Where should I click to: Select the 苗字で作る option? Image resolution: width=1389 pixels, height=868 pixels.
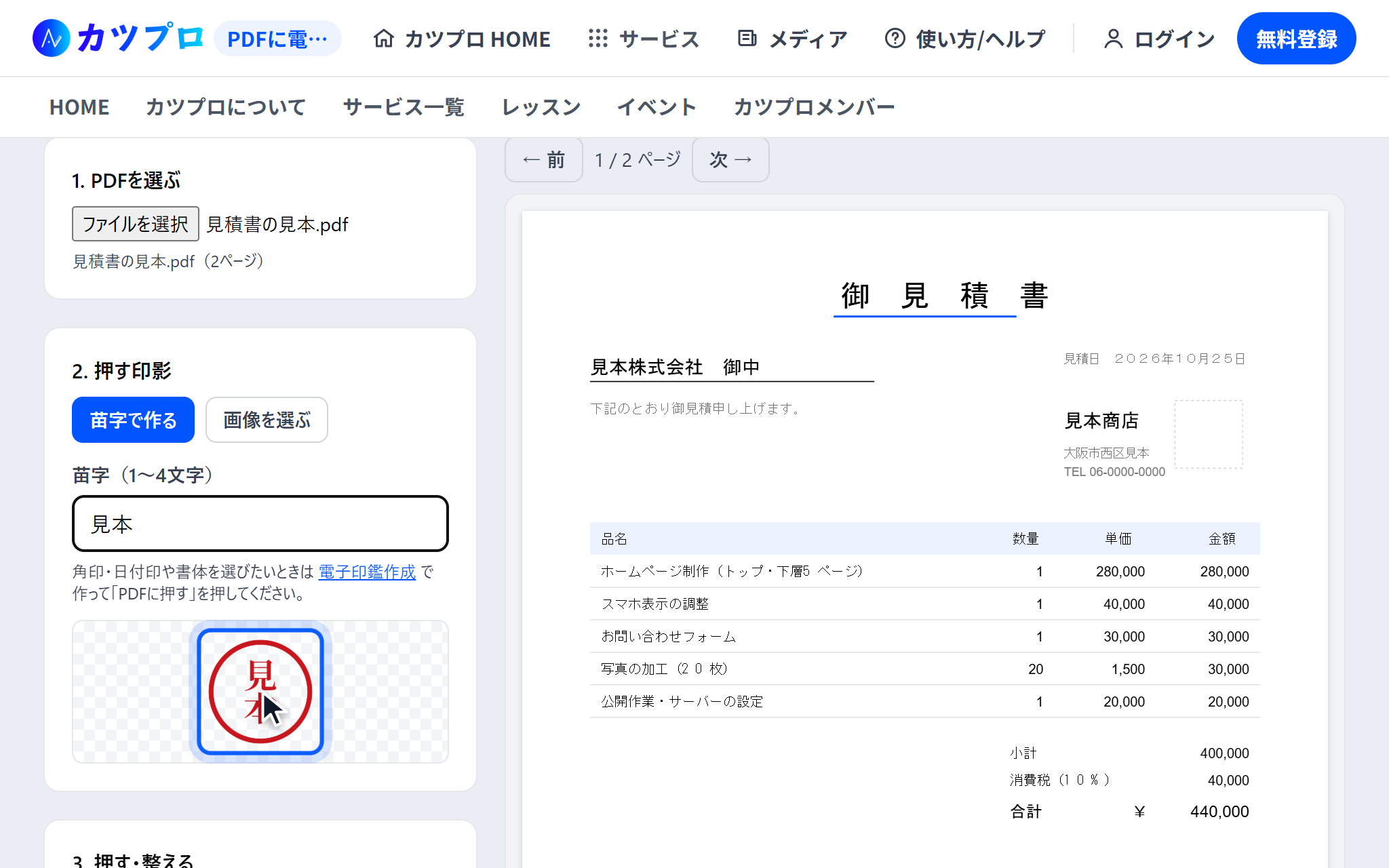(133, 420)
